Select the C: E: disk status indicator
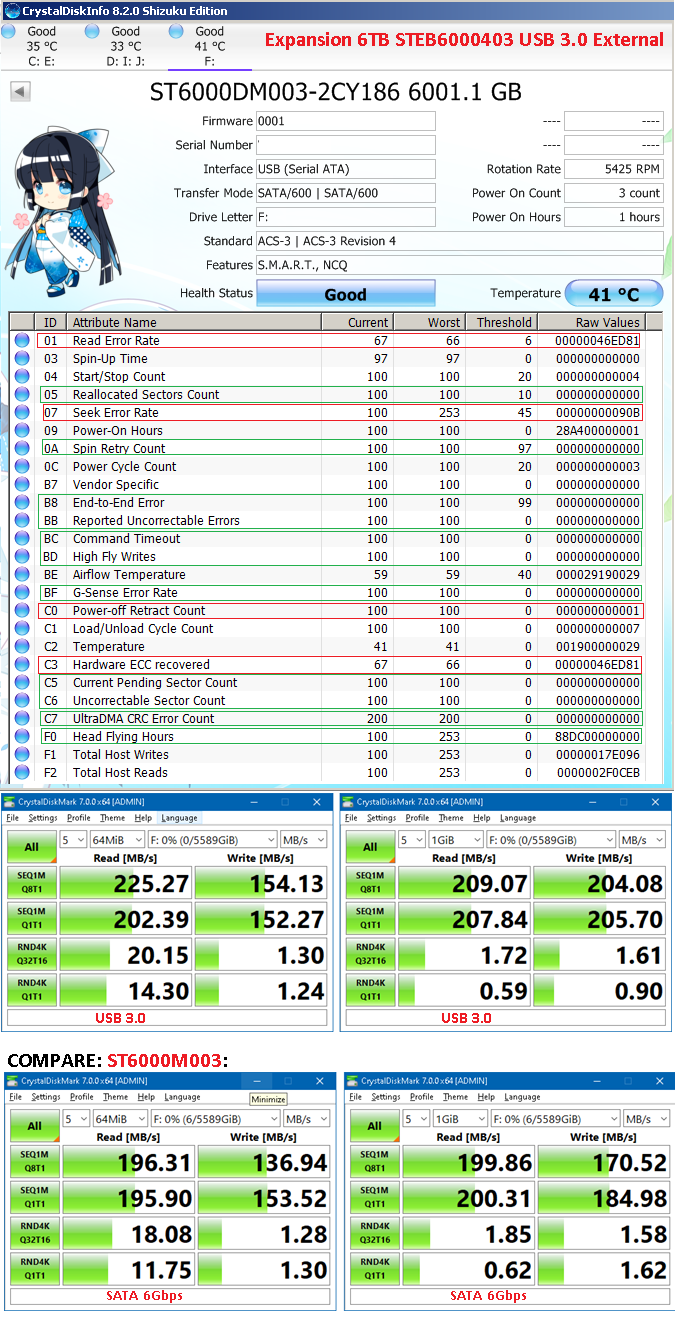The image size is (678, 1319). [42, 46]
